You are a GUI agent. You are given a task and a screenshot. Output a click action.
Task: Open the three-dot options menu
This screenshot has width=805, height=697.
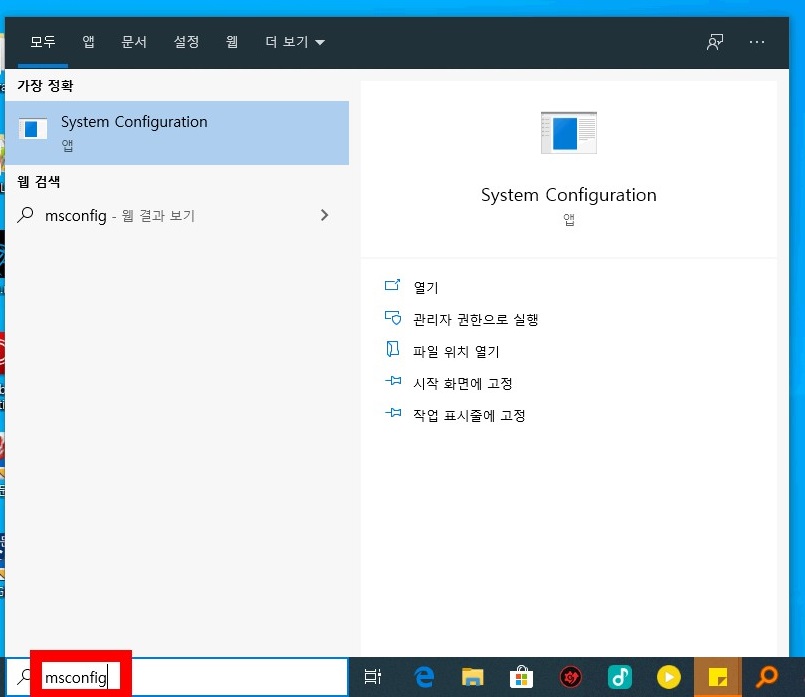click(757, 42)
